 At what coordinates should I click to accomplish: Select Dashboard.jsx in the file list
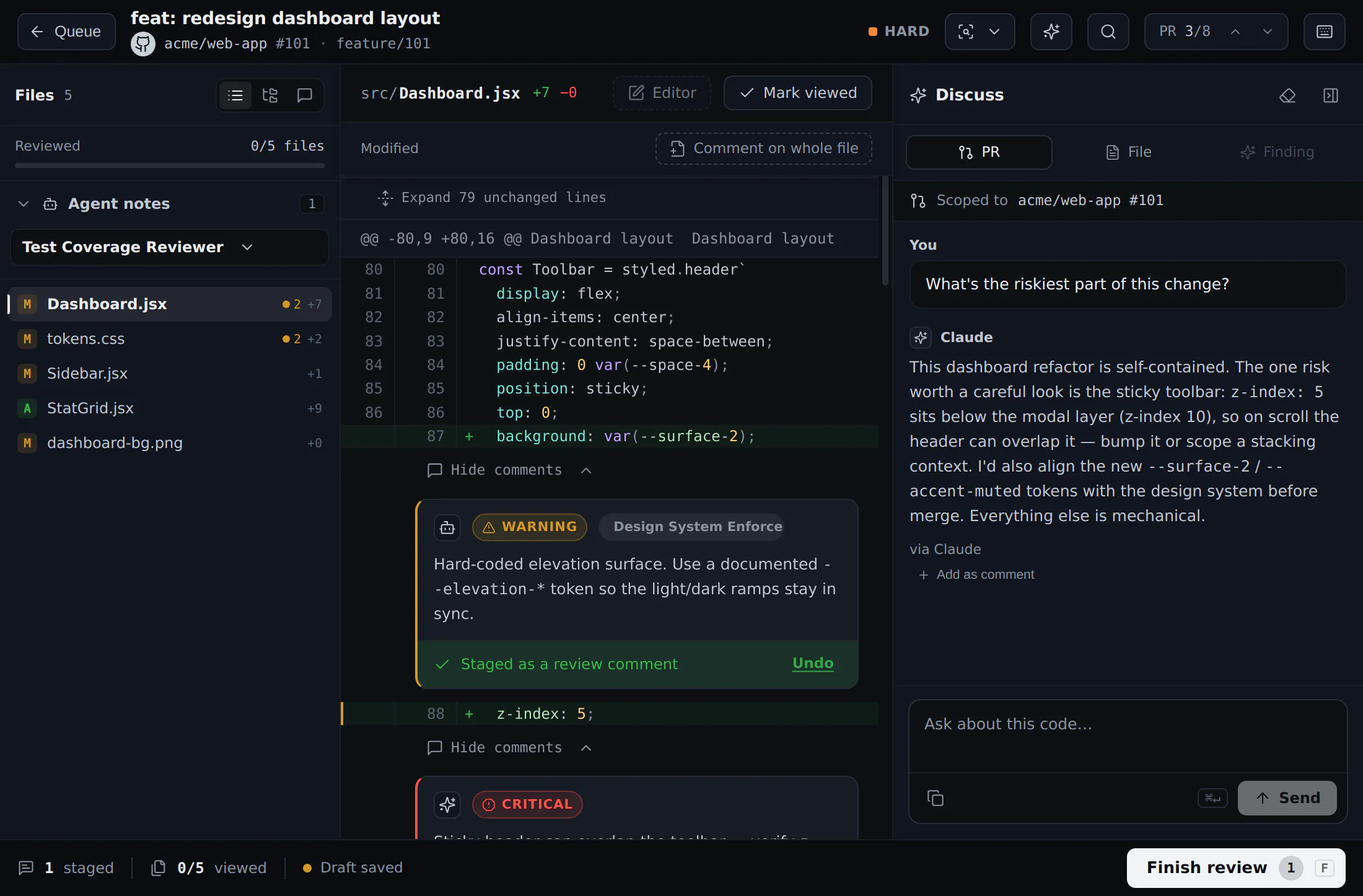pyautogui.click(x=170, y=304)
